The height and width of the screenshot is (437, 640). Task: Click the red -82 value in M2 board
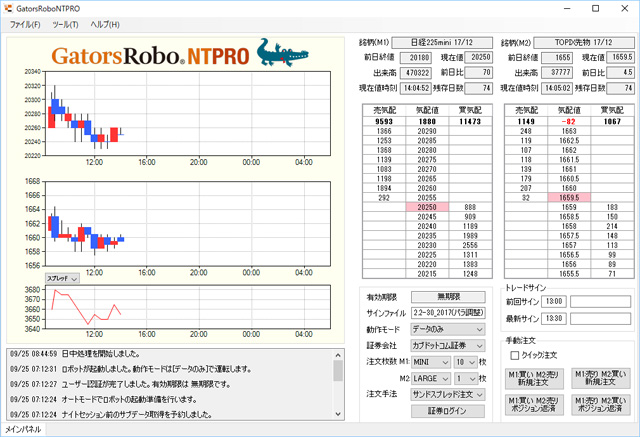click(569, 122)
